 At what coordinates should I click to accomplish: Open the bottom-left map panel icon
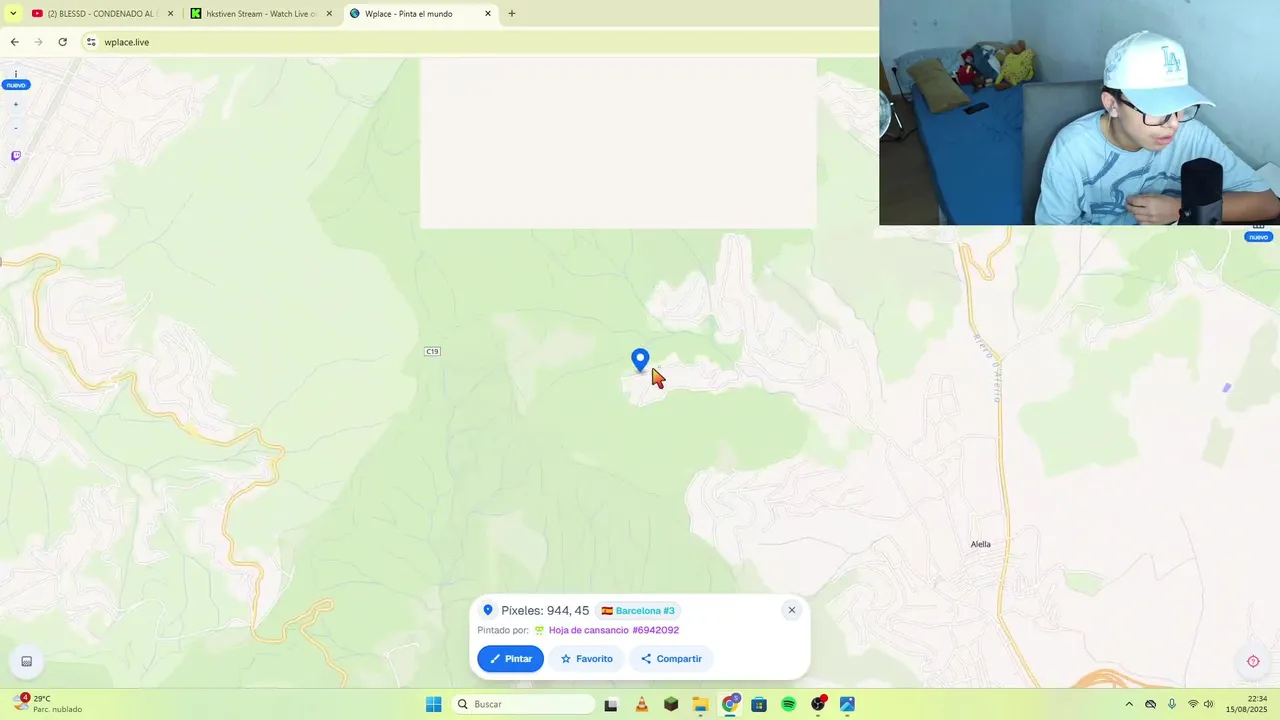pos(27,661)
